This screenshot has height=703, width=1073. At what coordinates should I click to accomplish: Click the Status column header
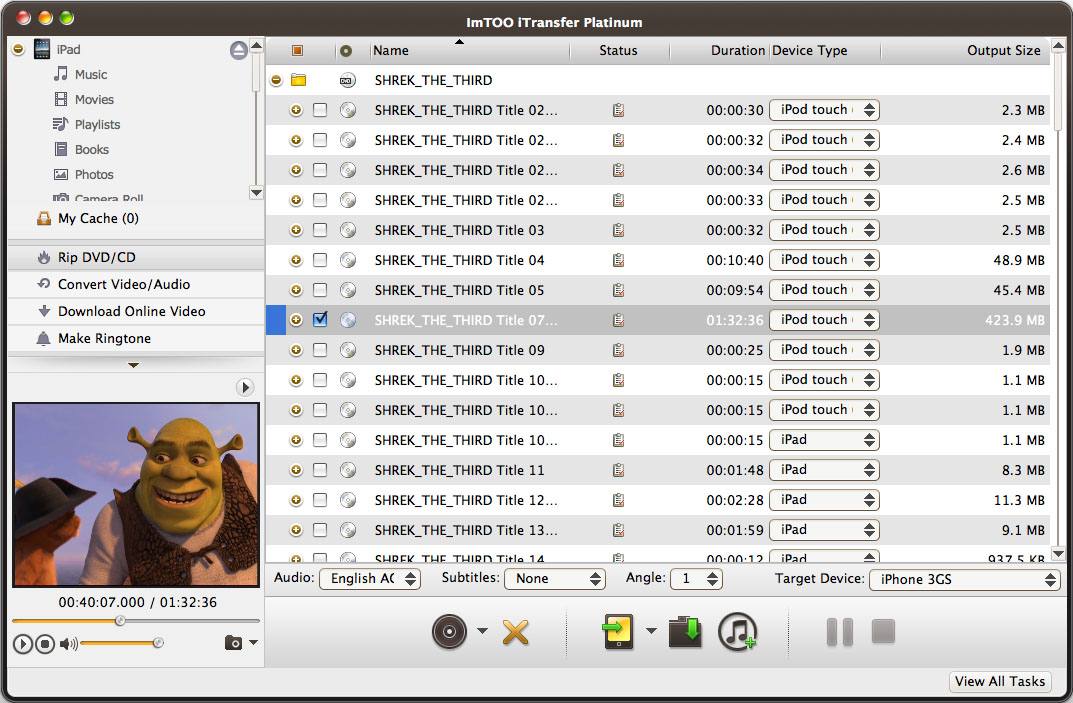click(618, 50)
